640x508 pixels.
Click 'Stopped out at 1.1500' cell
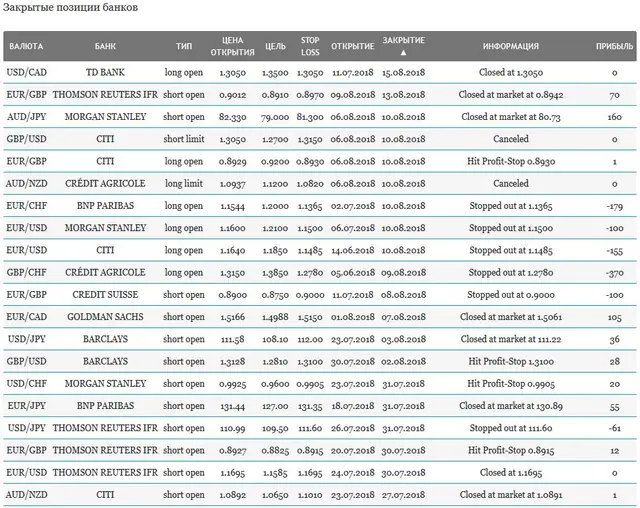[511, 228]
